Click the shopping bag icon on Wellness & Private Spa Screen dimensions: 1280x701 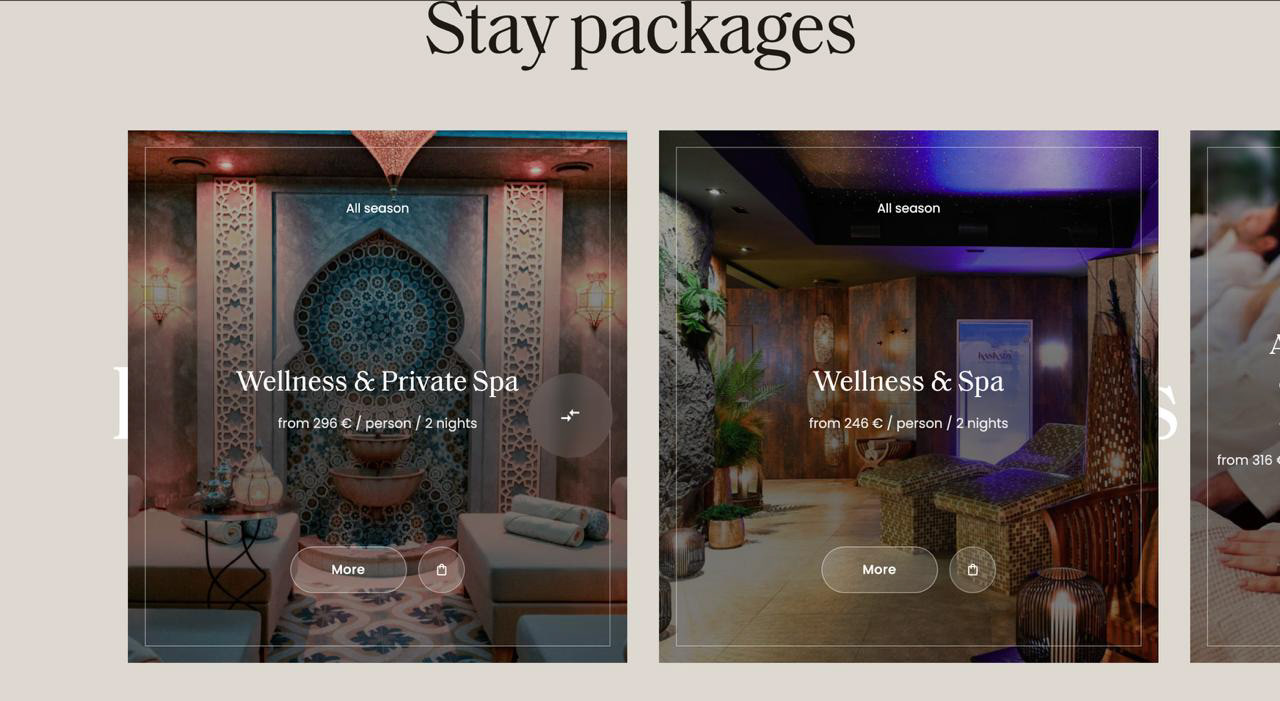tap(441, 569)
